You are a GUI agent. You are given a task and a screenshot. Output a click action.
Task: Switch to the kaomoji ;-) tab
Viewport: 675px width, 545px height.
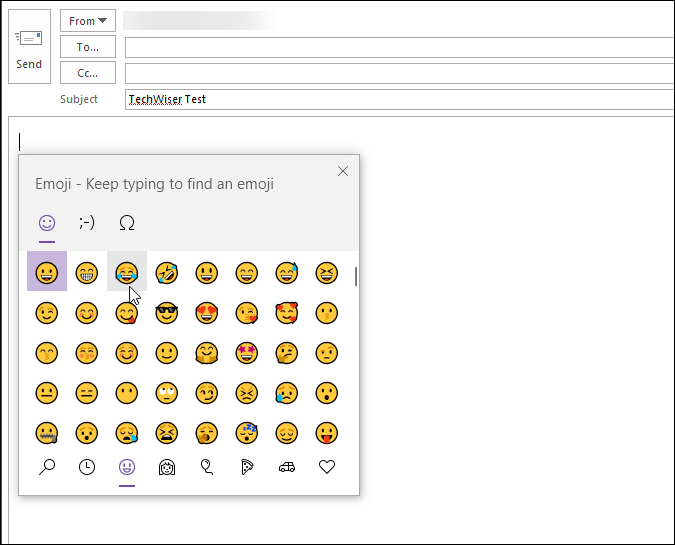pyautogui.click(x=87, y=222)
